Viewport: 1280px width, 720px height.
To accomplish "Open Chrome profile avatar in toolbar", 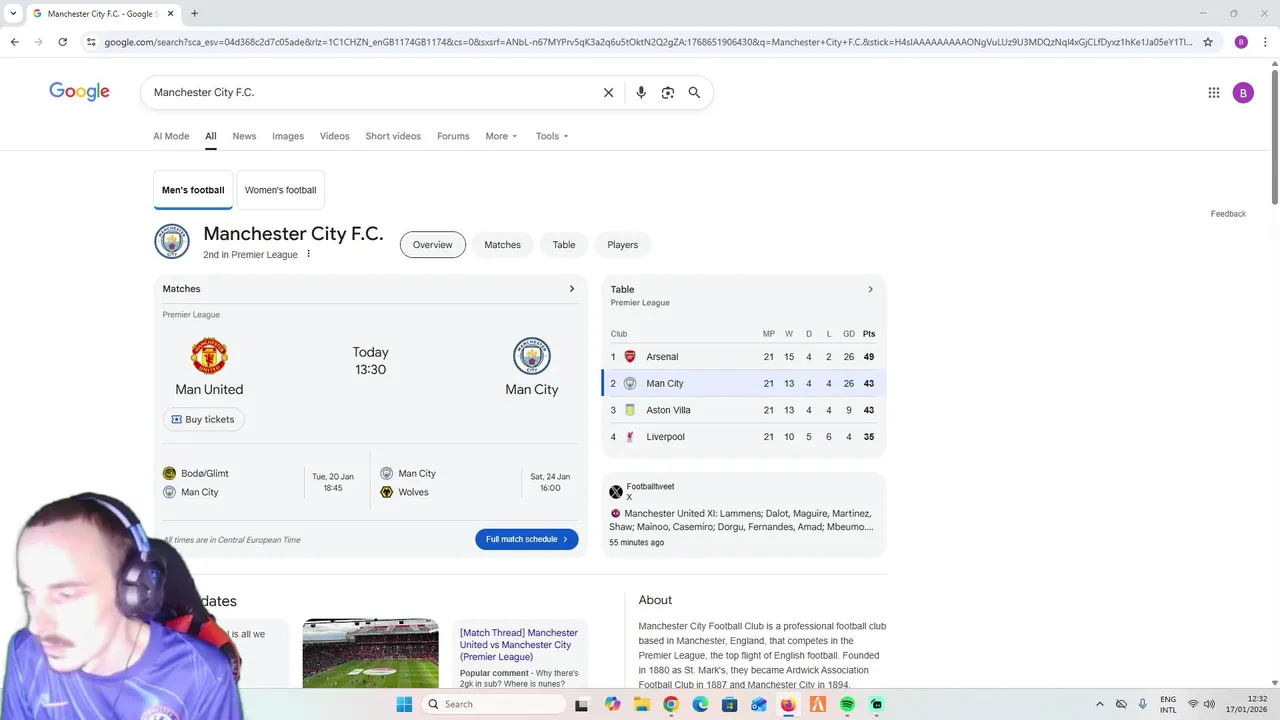I will [1241, 42].
